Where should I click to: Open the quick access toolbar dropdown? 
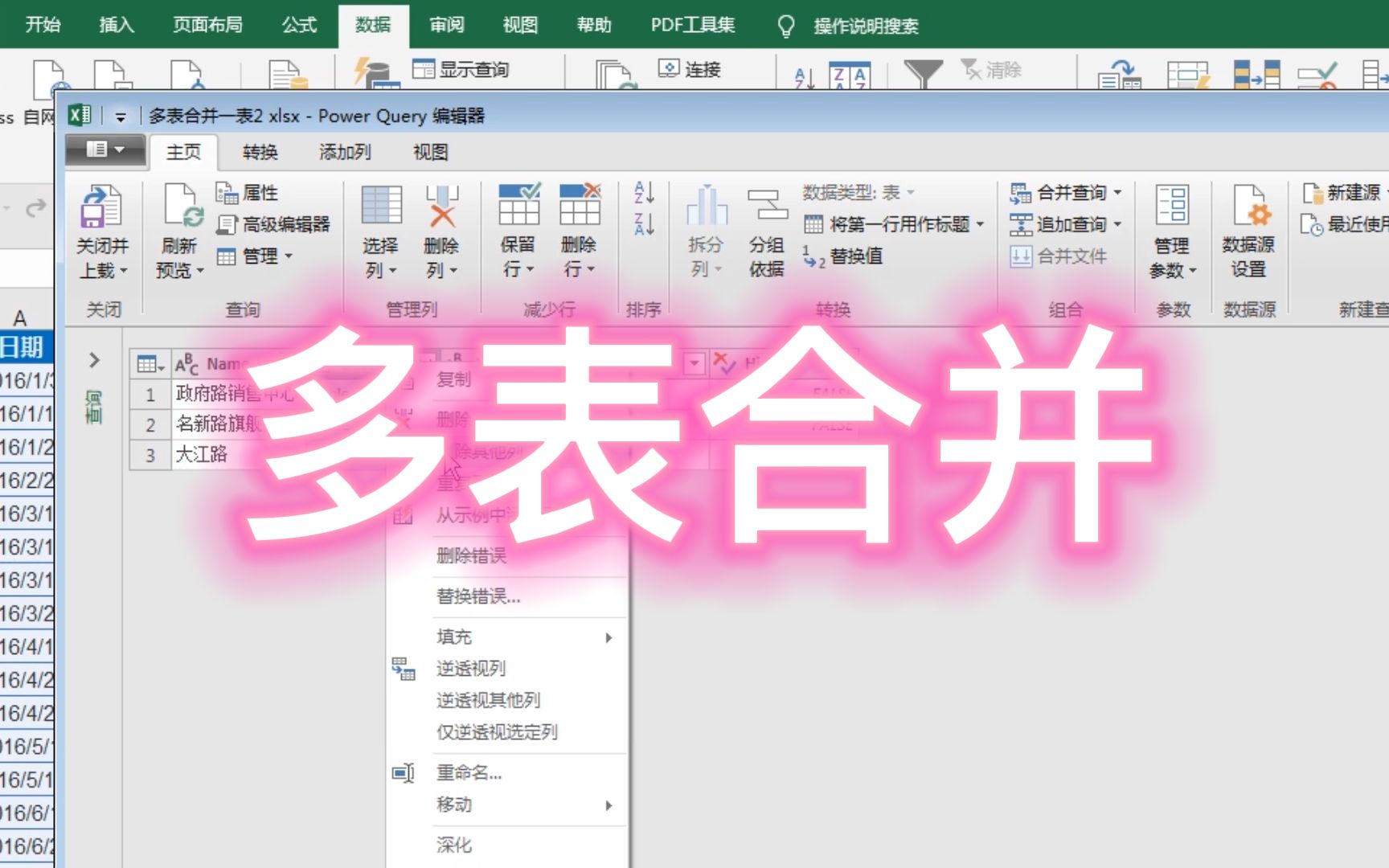click(x=121, y=117)
